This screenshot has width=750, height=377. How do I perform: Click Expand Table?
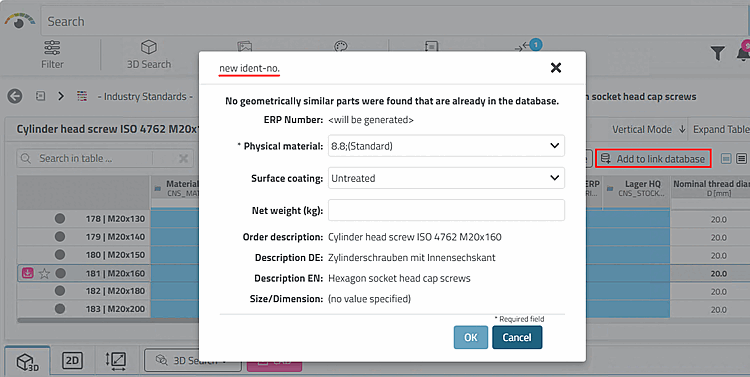pos(721,129)
